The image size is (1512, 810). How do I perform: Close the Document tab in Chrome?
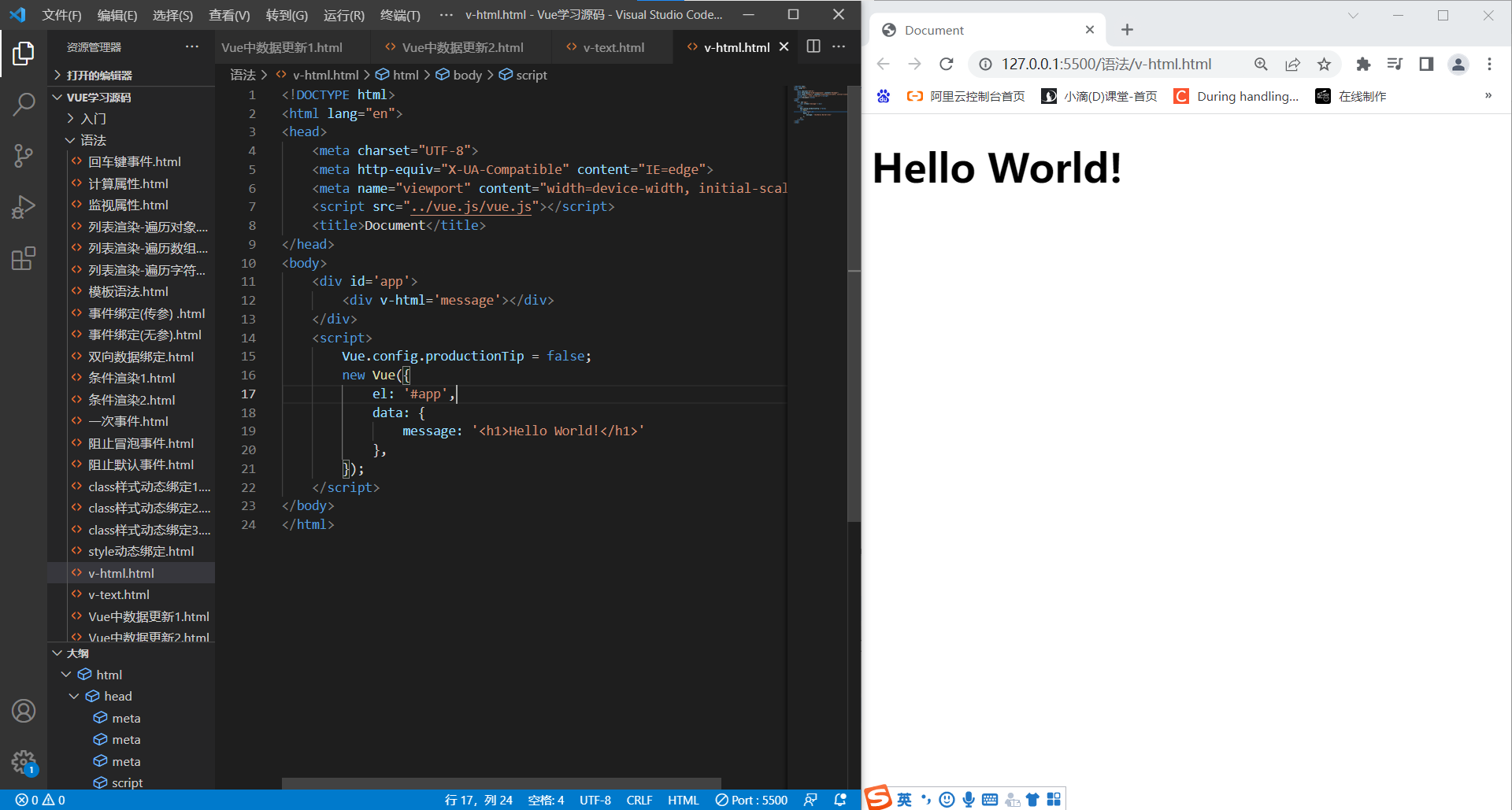pyautogui.click(x=1090, y=30)
